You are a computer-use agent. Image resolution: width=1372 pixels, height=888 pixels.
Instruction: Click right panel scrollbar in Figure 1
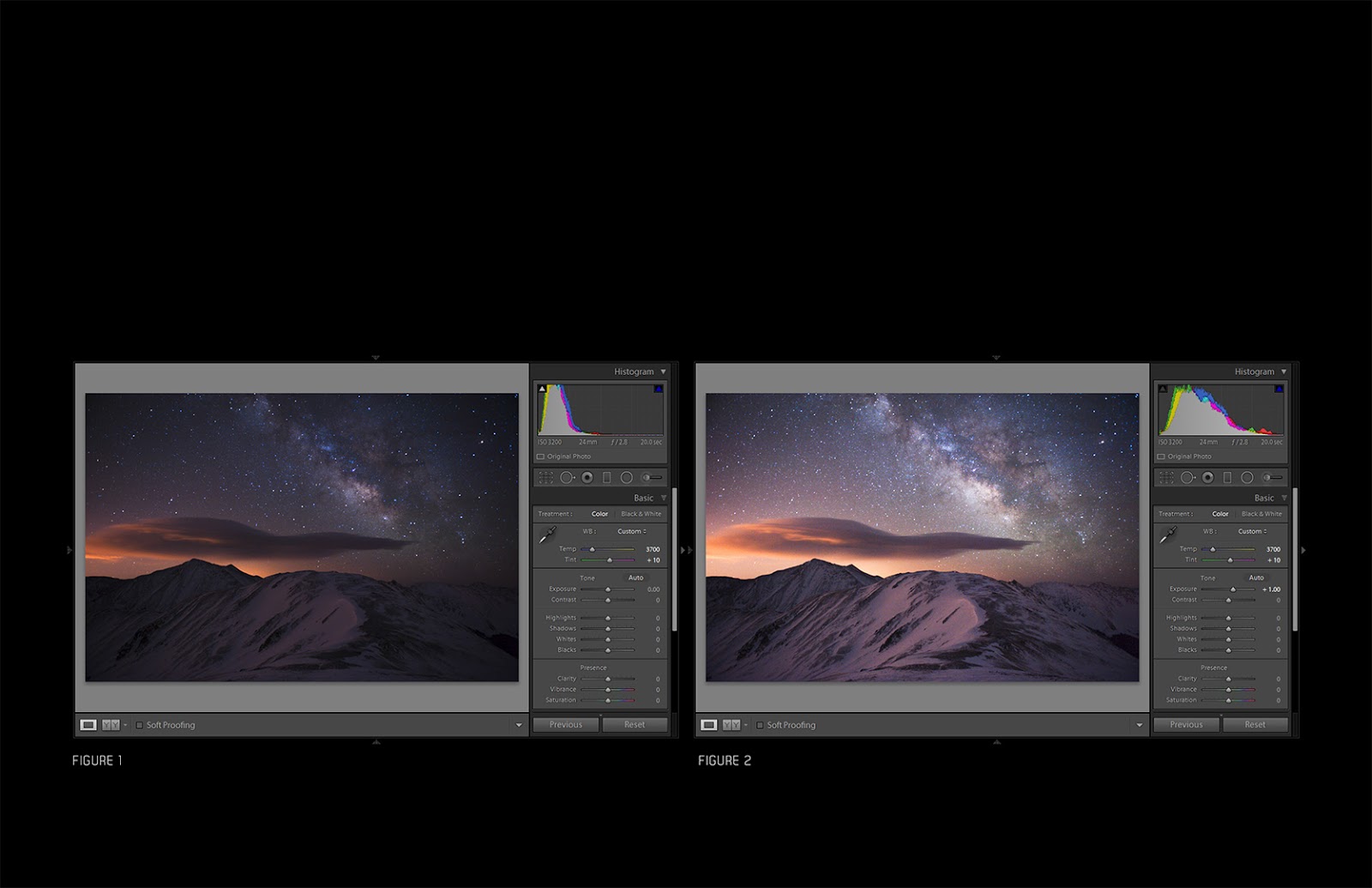point(674,559)
